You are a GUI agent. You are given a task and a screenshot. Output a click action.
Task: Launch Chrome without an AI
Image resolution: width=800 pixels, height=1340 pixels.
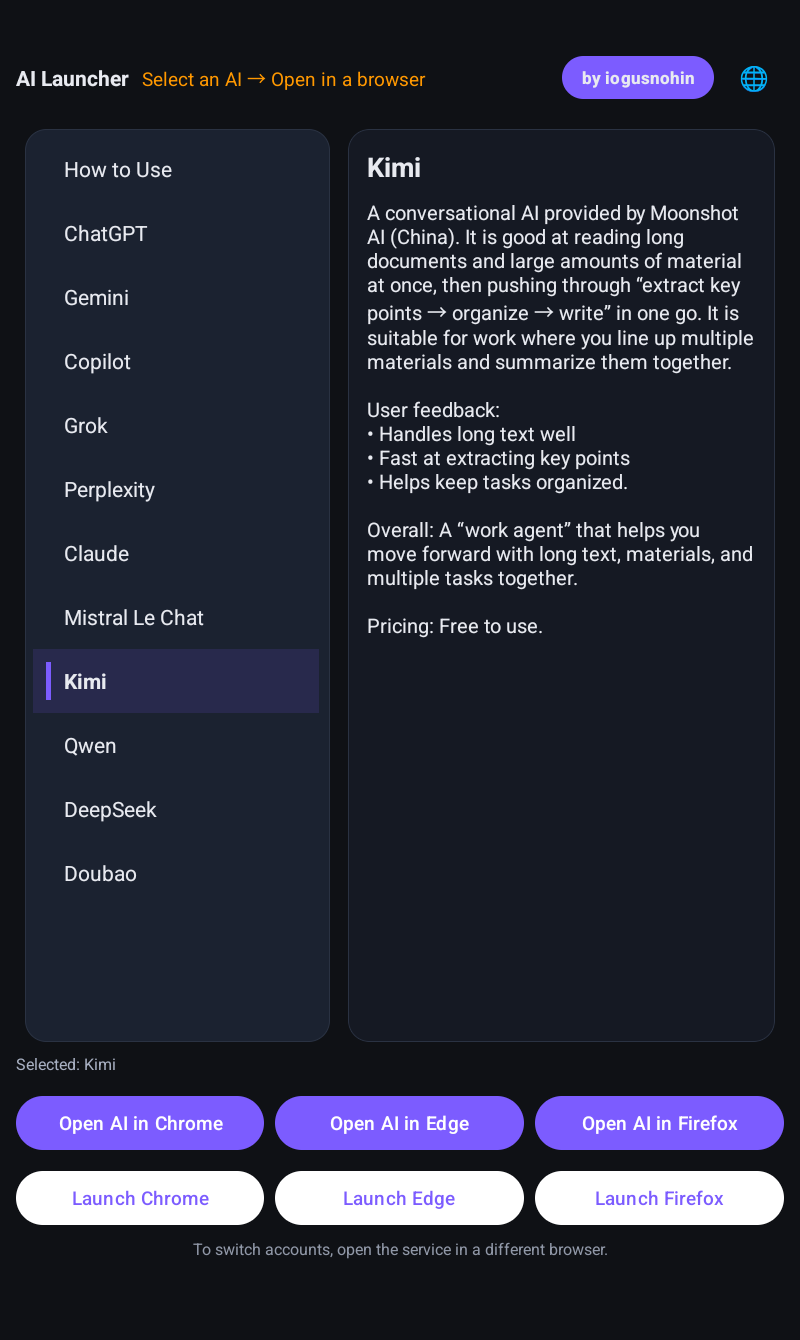pyautogui.click(x=140, y=1198)
